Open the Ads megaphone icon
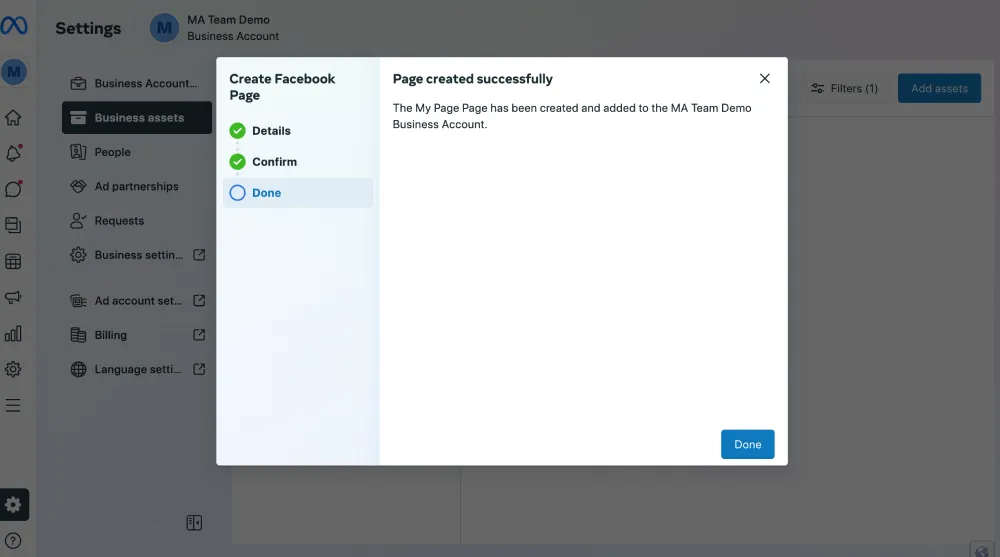Viewport: 1000px width, 557px height. 13,298
